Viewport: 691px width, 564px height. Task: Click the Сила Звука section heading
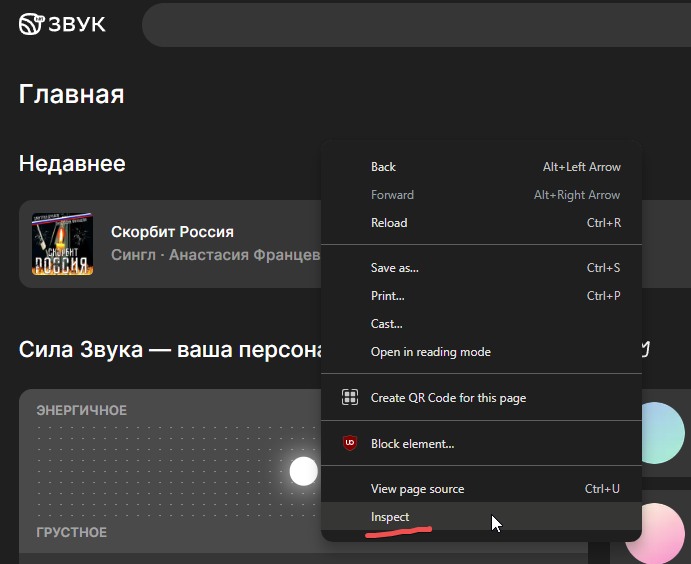(x=170, y=350)
